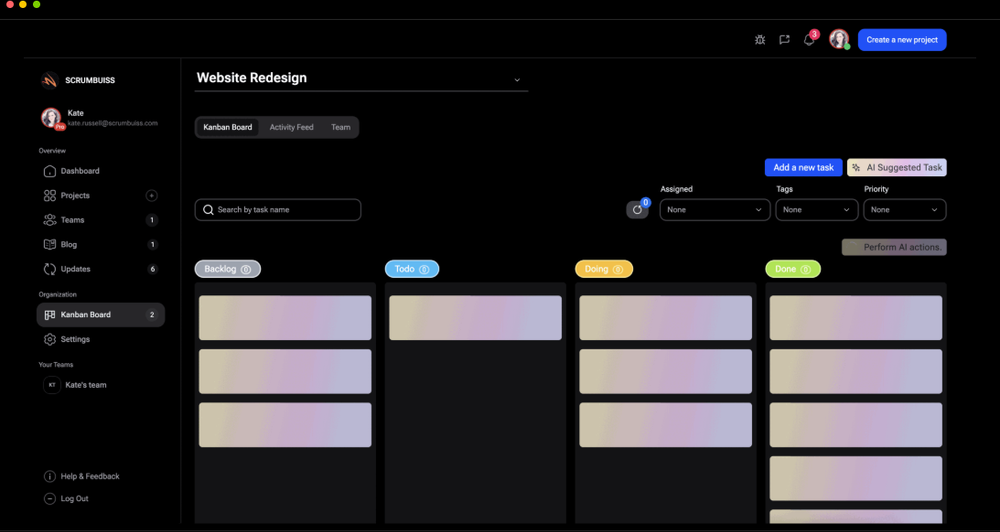Open the Tags filter dropdown
The height and width of the screenshot is (532, 1000).
click(x=816, y=210)
